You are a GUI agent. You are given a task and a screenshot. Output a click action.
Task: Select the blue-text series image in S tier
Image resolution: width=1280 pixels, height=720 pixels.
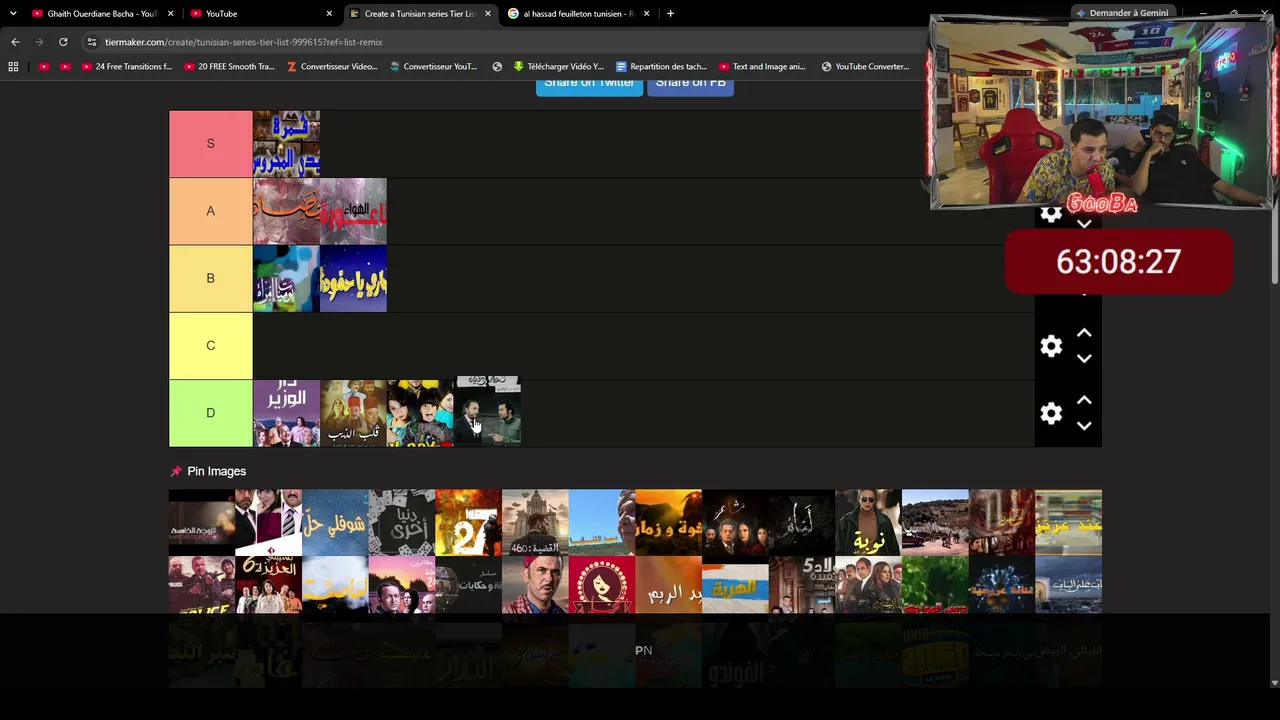[286, 144]
